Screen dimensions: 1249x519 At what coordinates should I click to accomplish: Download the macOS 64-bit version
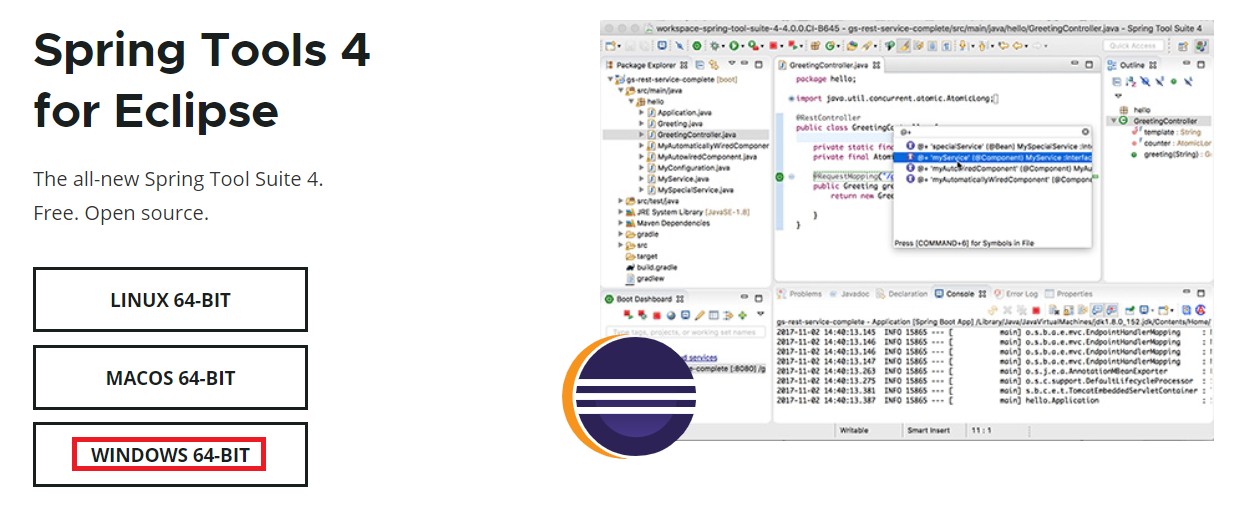tap(170, 378)
